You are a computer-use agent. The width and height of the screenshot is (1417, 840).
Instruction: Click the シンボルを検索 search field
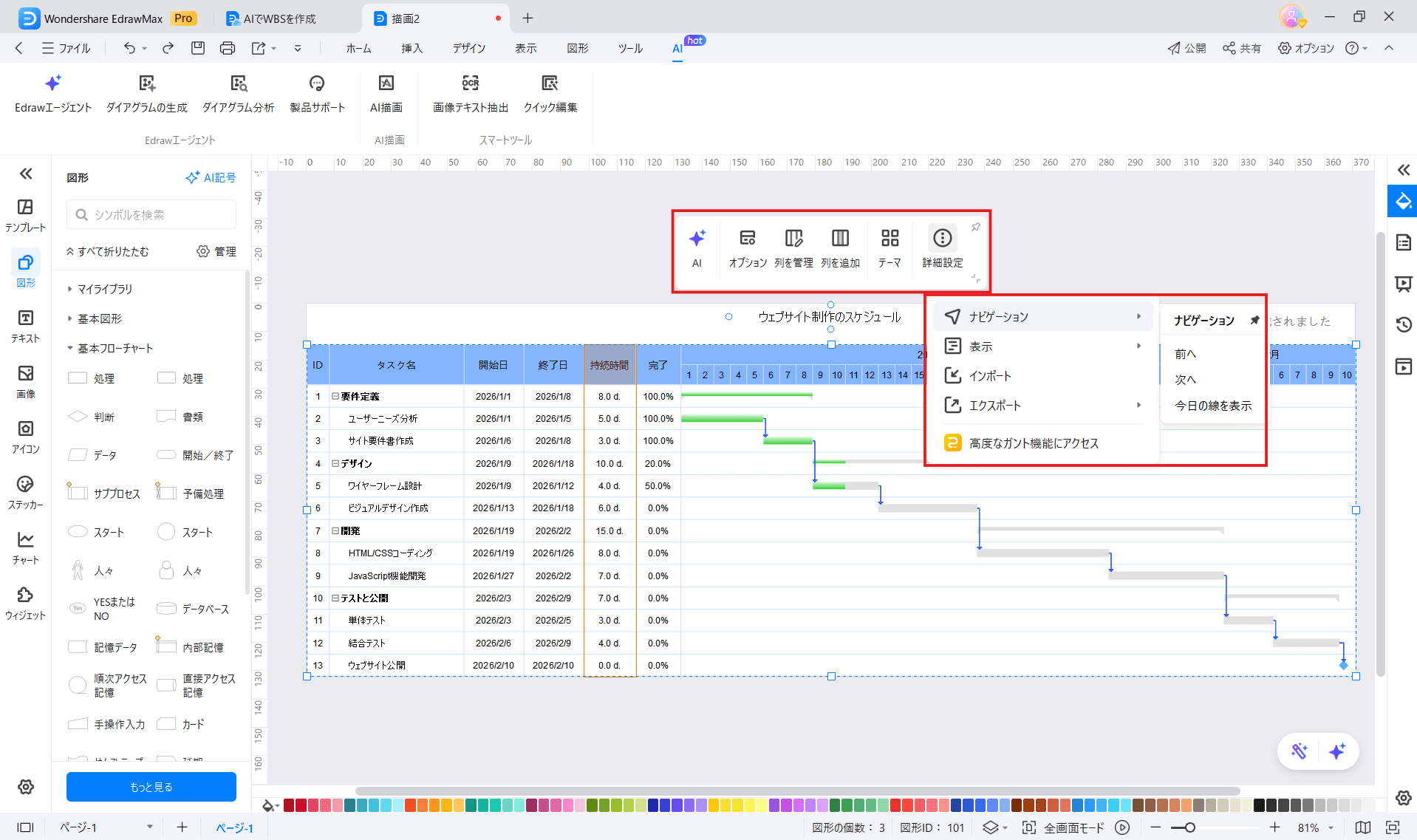(x=151, y=214)
